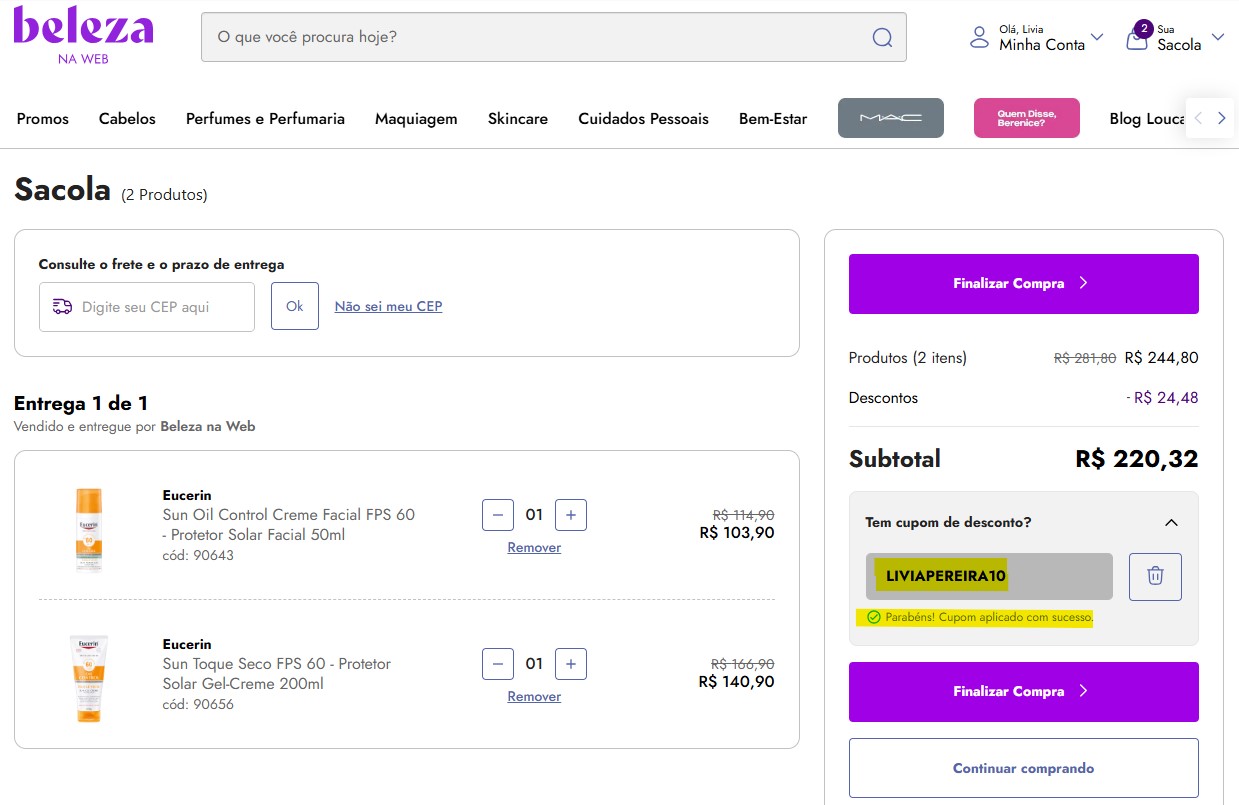This screenshot has width=1239, height=805.
Task: Open Sun Oil Control product thumbnail
Action: 89,529
